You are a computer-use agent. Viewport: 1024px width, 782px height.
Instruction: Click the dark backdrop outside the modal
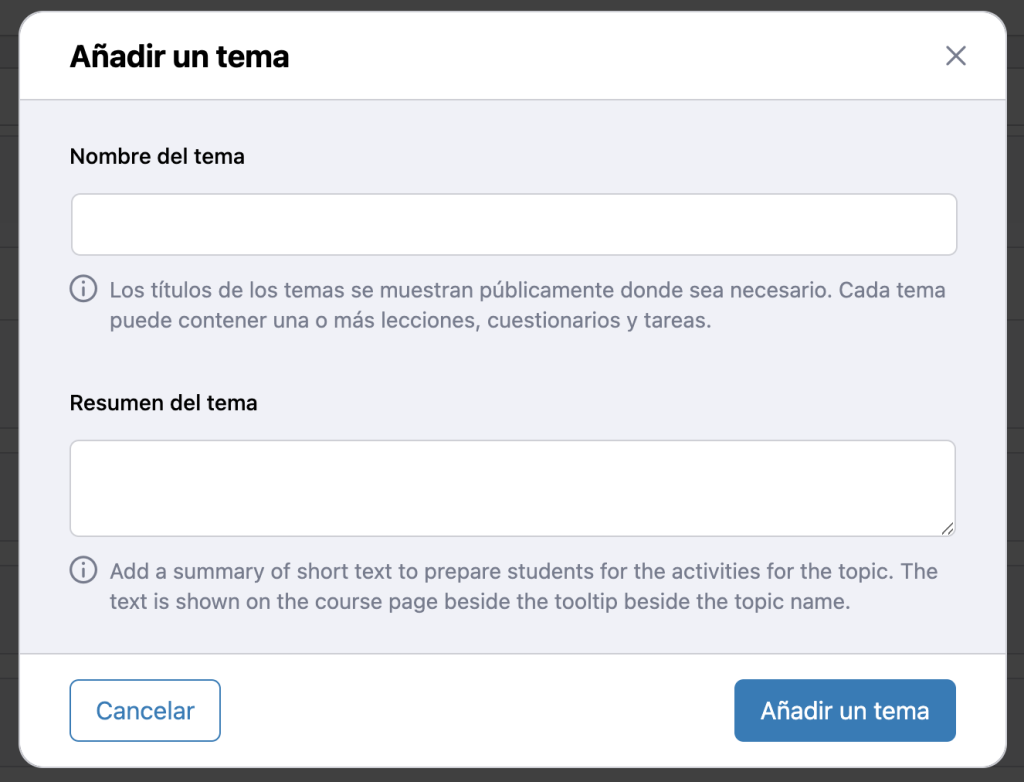coord(8,400)
